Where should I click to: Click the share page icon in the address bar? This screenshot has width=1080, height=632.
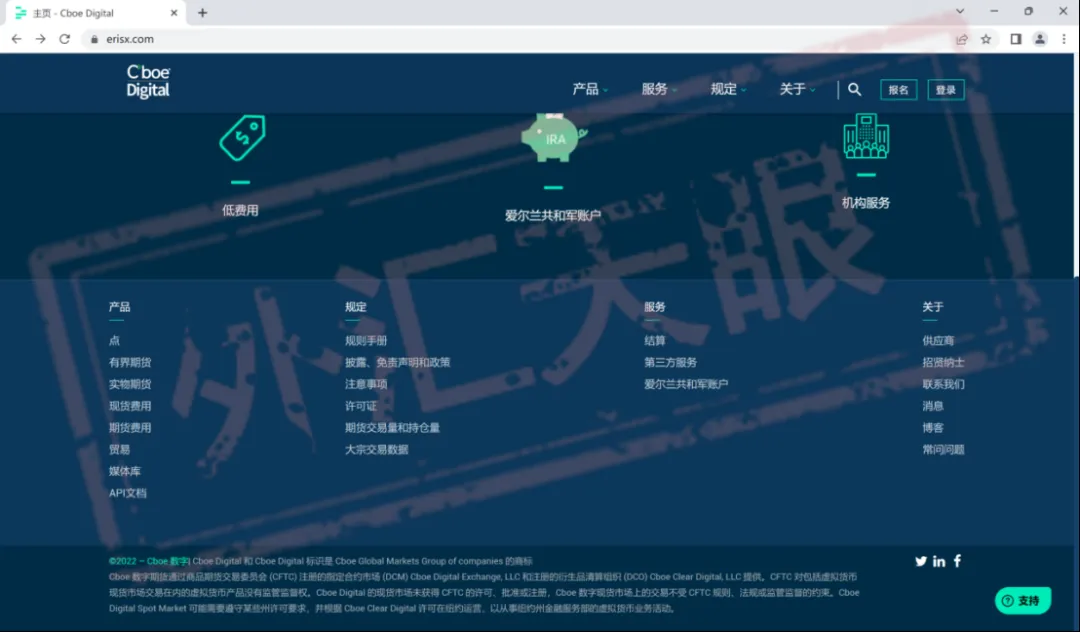click(x=962, y=39)
